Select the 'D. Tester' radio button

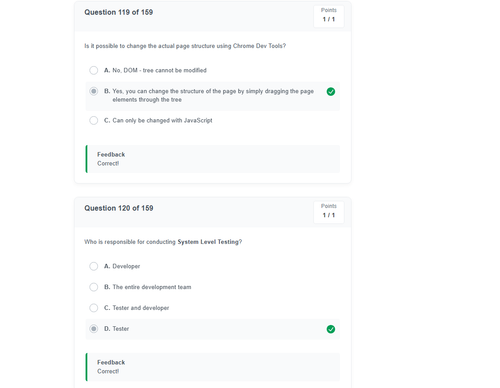pyautogui.click(x=94, y=329)
